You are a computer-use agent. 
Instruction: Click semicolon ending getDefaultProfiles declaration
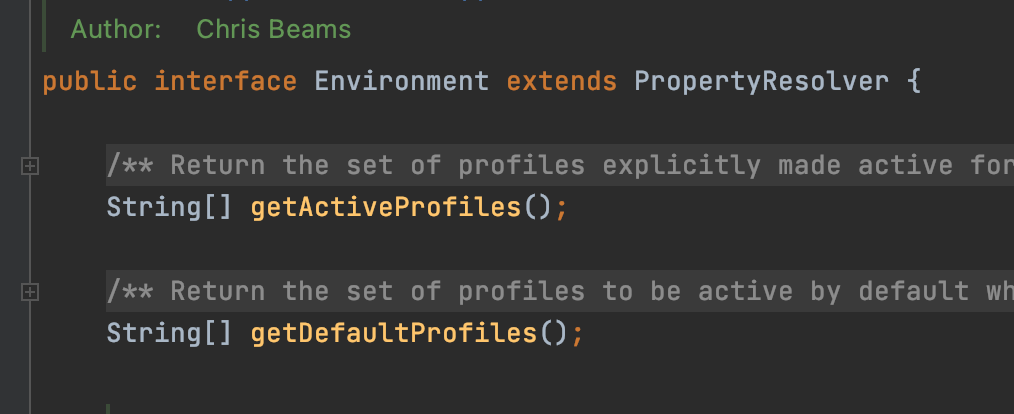click(577, 335)
